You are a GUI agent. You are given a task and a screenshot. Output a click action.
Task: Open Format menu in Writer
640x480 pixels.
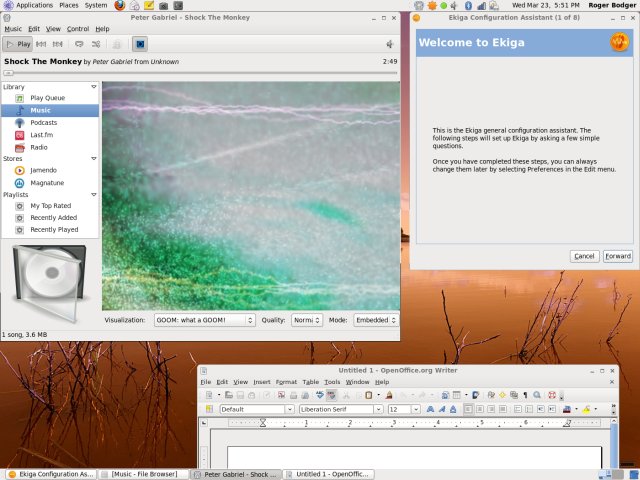pos(286,382)
